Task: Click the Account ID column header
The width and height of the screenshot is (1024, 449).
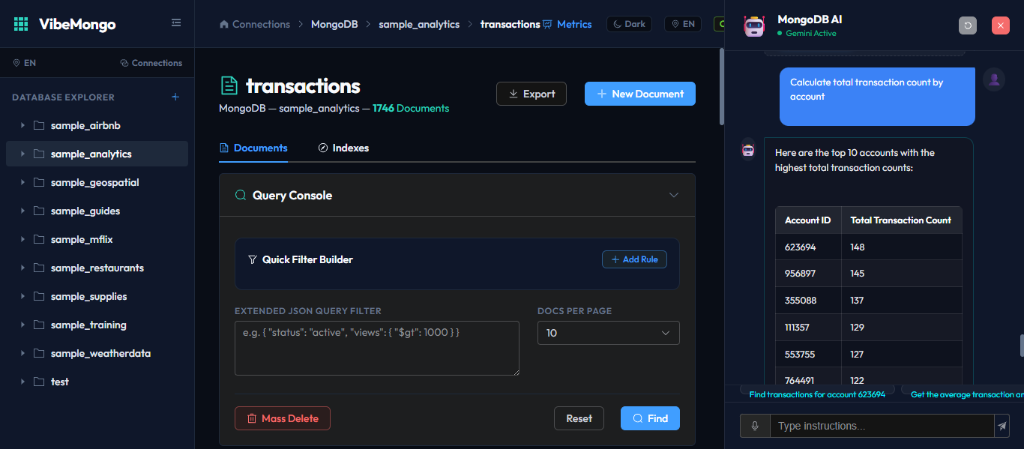Action: click(808, 221)
